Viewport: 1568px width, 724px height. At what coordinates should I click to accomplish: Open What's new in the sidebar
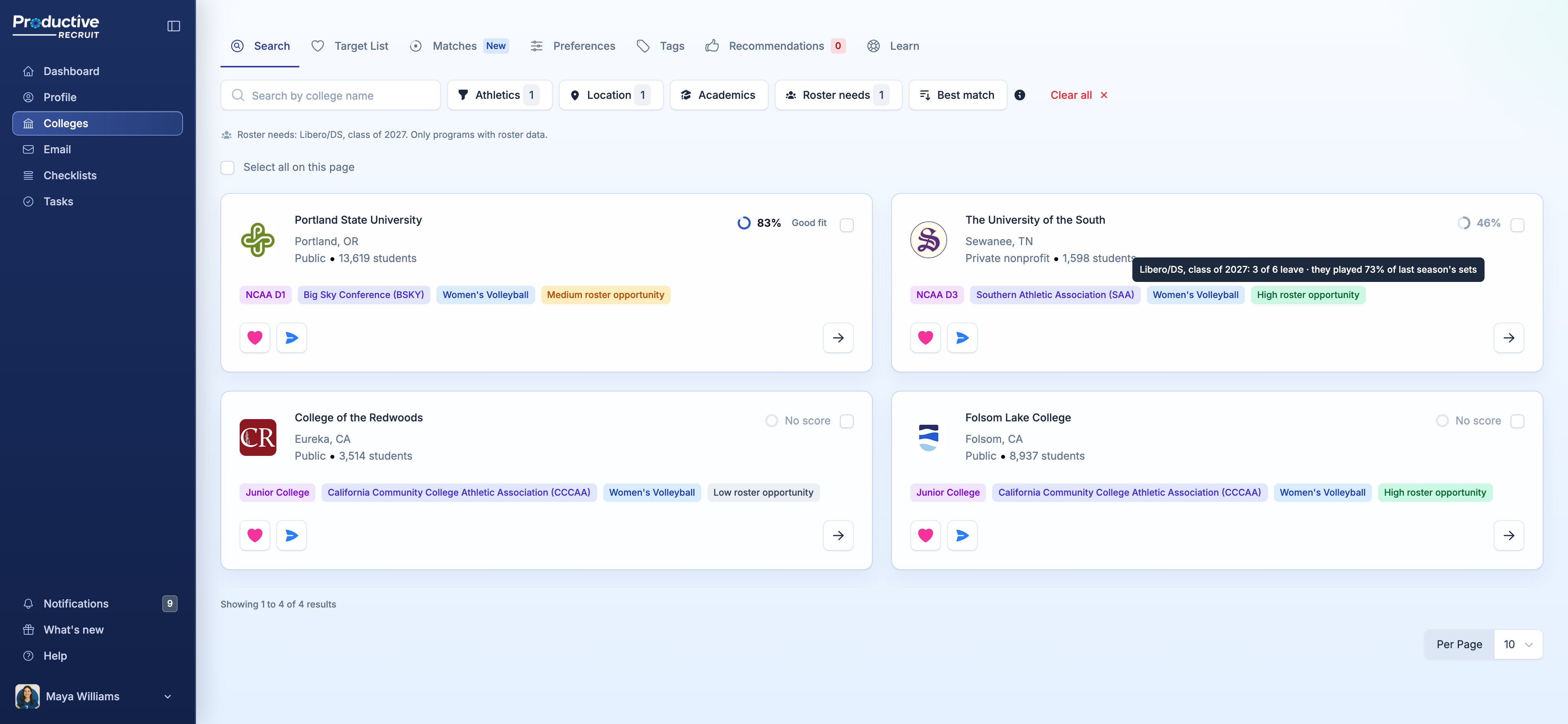(x=97, y=630)
